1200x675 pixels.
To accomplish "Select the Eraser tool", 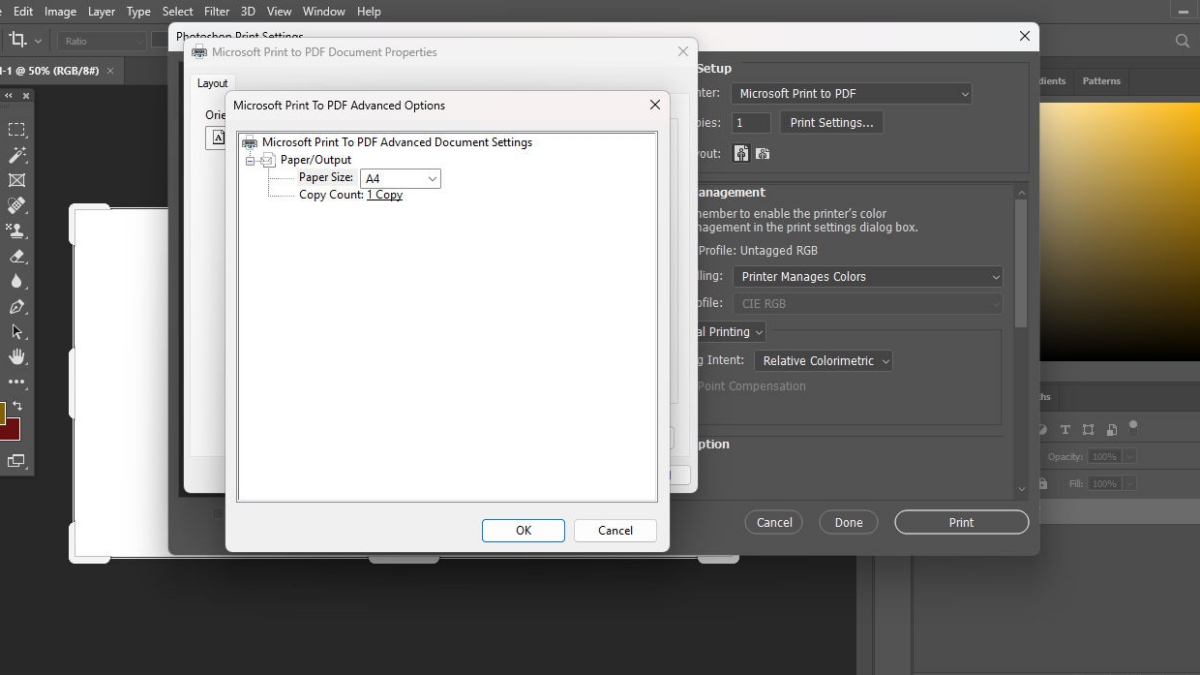I will pyautogui.click(x=17, y=256).
